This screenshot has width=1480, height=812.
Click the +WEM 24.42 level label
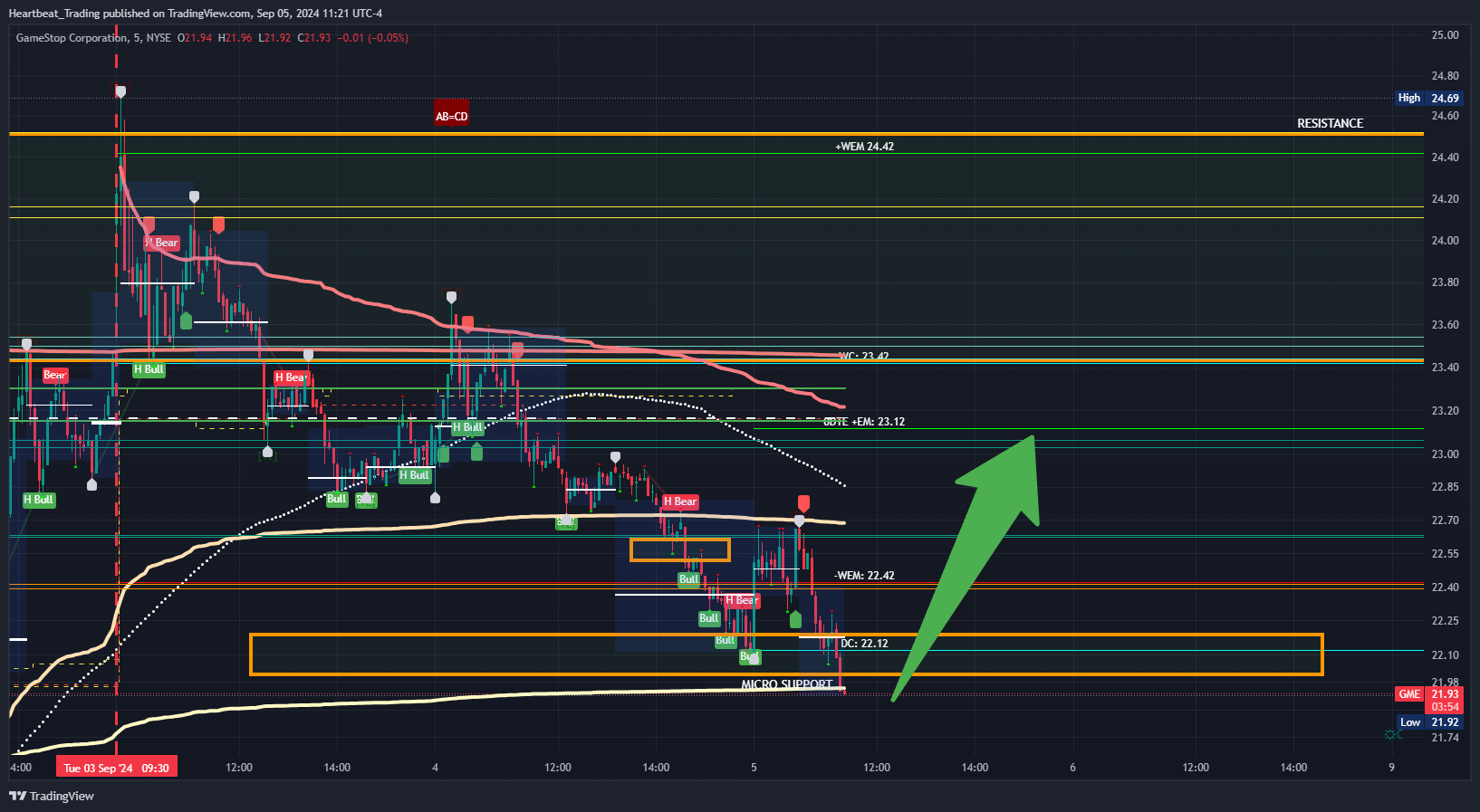point(864,146)
